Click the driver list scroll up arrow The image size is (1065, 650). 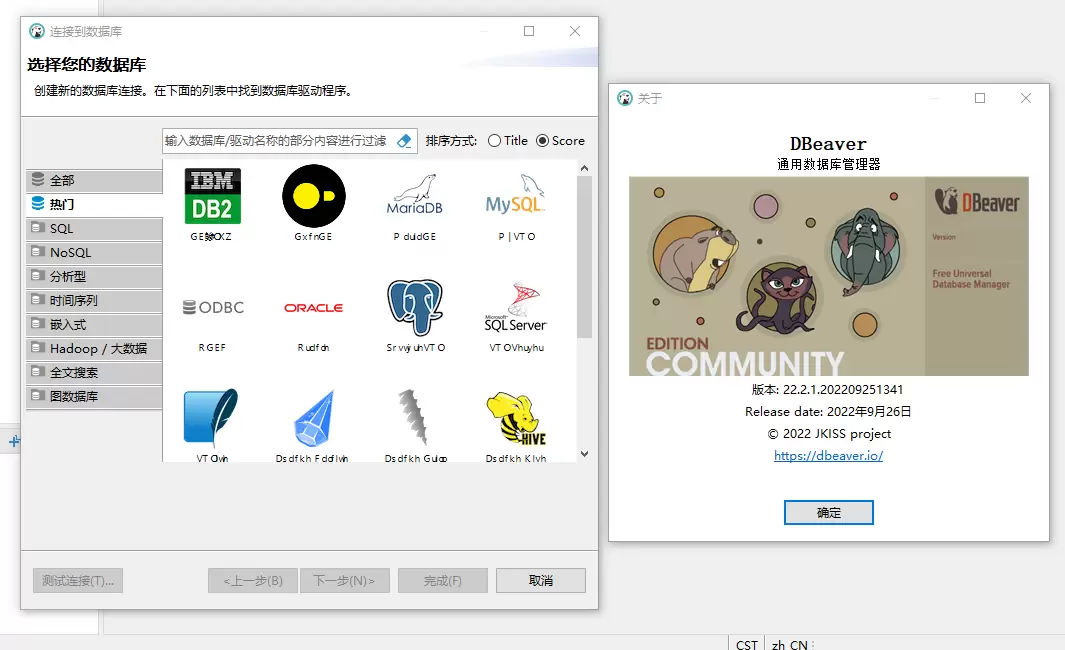[584, 168]
